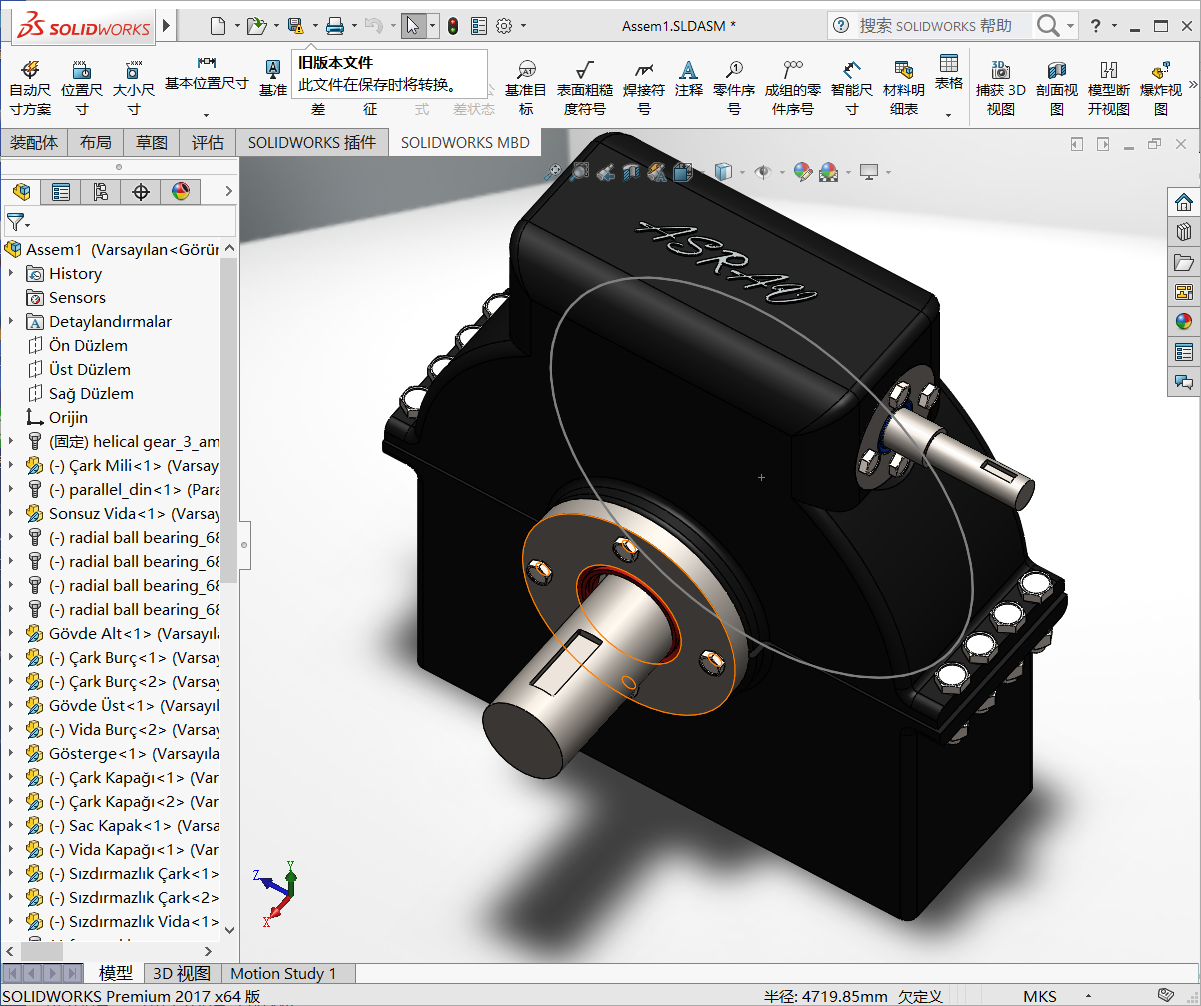The height and width of the screenshot is (1006, 1201).
Task: Switch to the 评估 tab
Action: [x=208, y=142]
